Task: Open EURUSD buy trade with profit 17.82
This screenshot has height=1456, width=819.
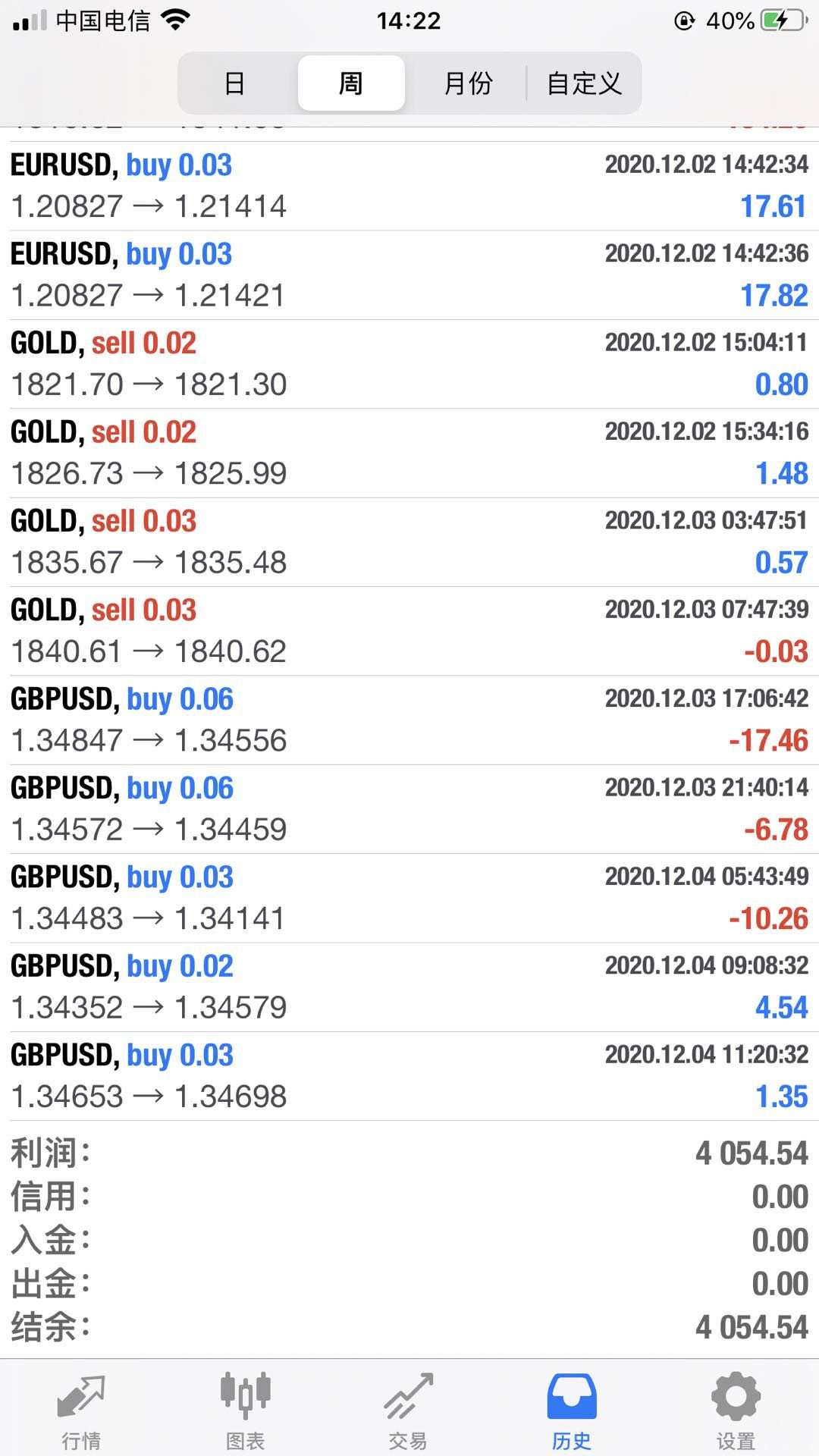Action: point(409,275)
